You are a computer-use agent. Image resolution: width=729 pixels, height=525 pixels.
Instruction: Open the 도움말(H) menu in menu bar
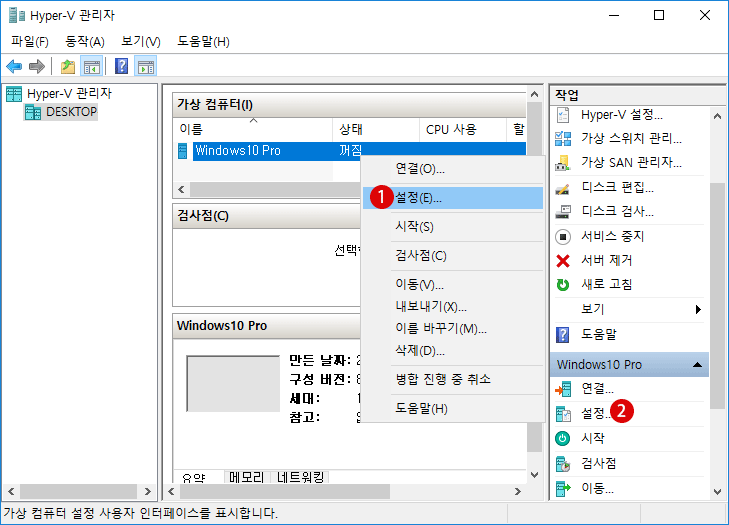point(203,42)
